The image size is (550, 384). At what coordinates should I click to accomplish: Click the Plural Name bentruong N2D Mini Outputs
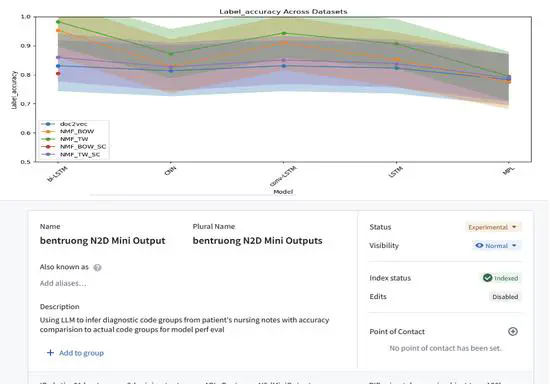[x=257, y=241]
